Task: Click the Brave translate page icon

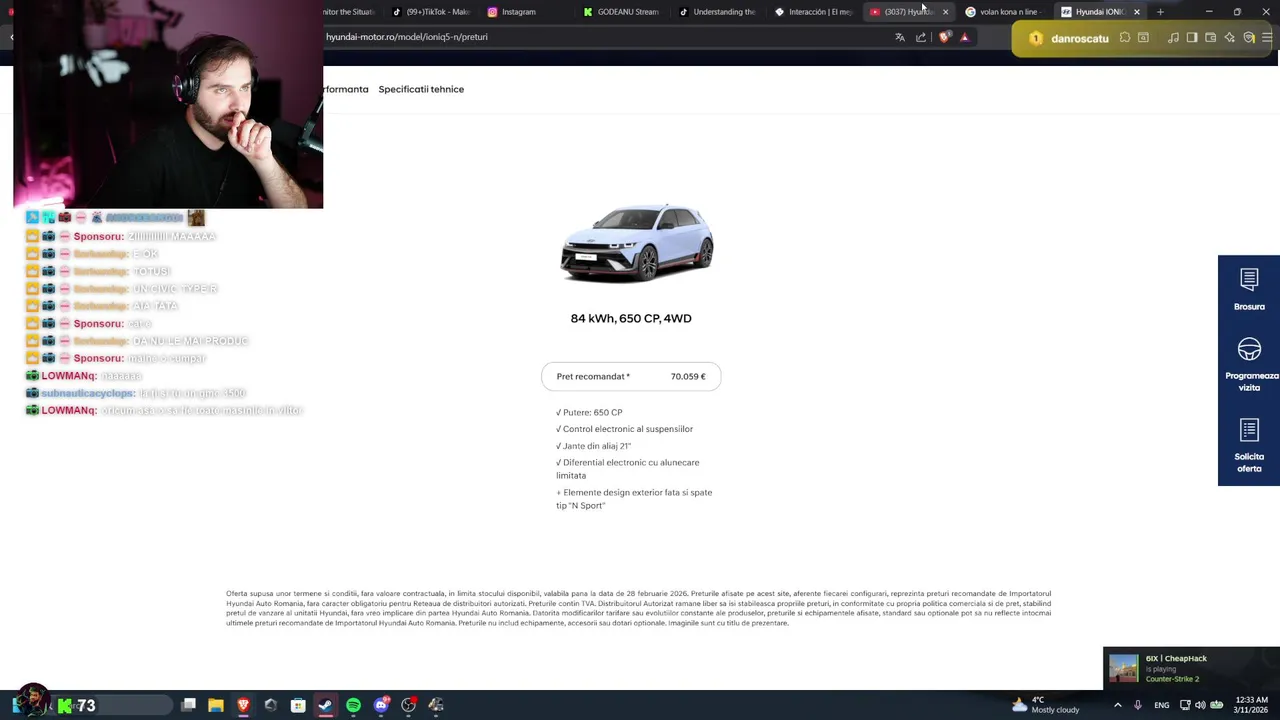Action: (900, 37)
